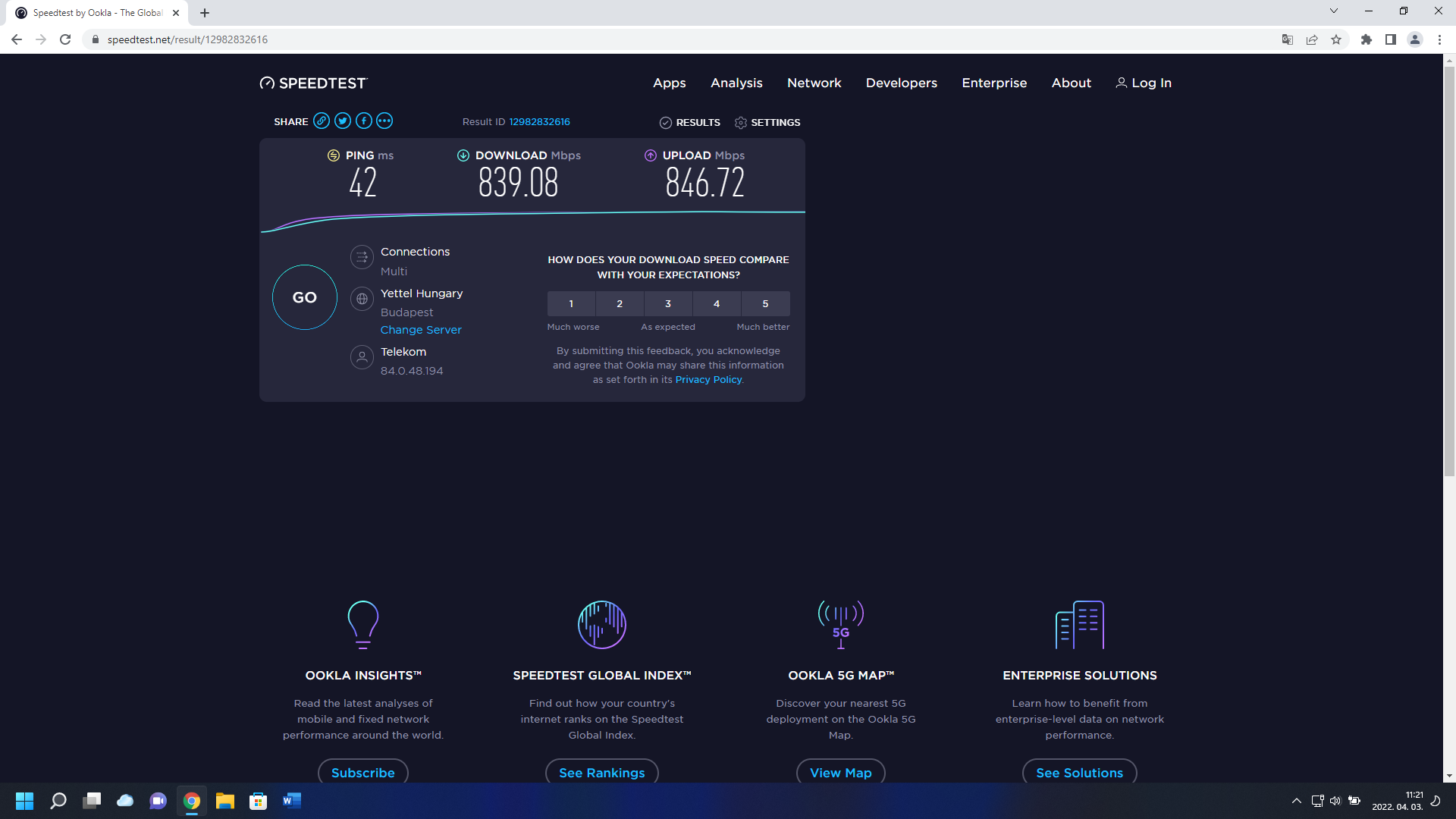Image resolution: width=1456 pixels, height=819 pixels.
Task: Rate download speed as 2
Action: click(620, 303)
